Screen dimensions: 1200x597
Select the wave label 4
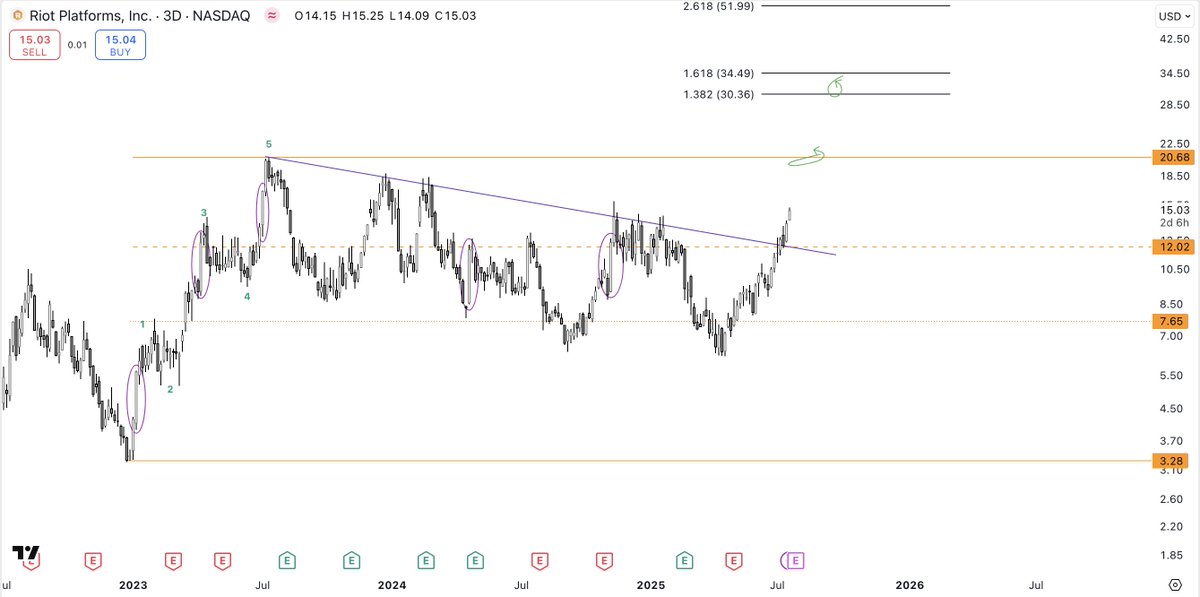[247, 296]
